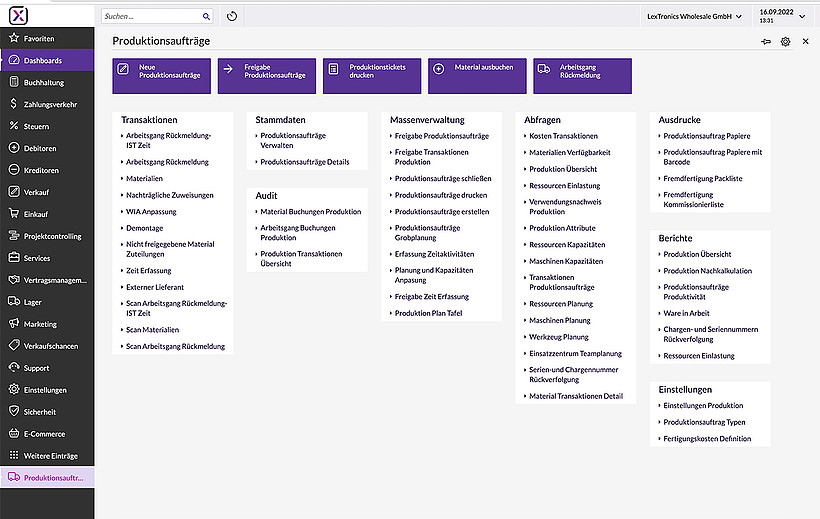Open Produktion Nachkalkulation report link
This screenshot has height=519, width=820.
click(x=707, y=271)
